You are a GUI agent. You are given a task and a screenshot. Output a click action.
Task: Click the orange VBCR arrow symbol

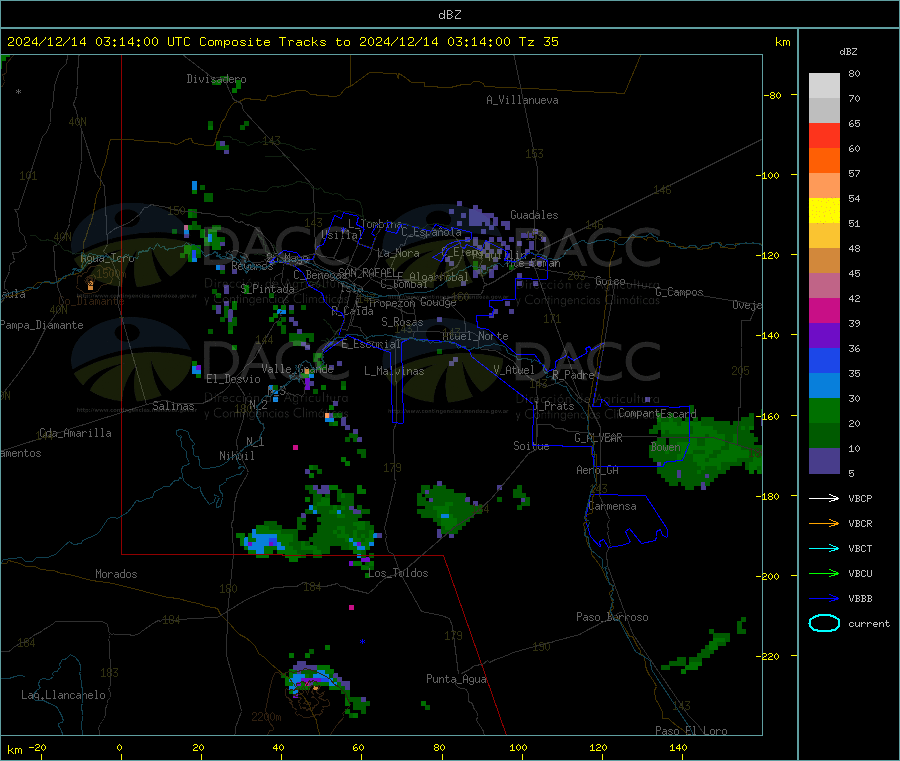point(824,523)
